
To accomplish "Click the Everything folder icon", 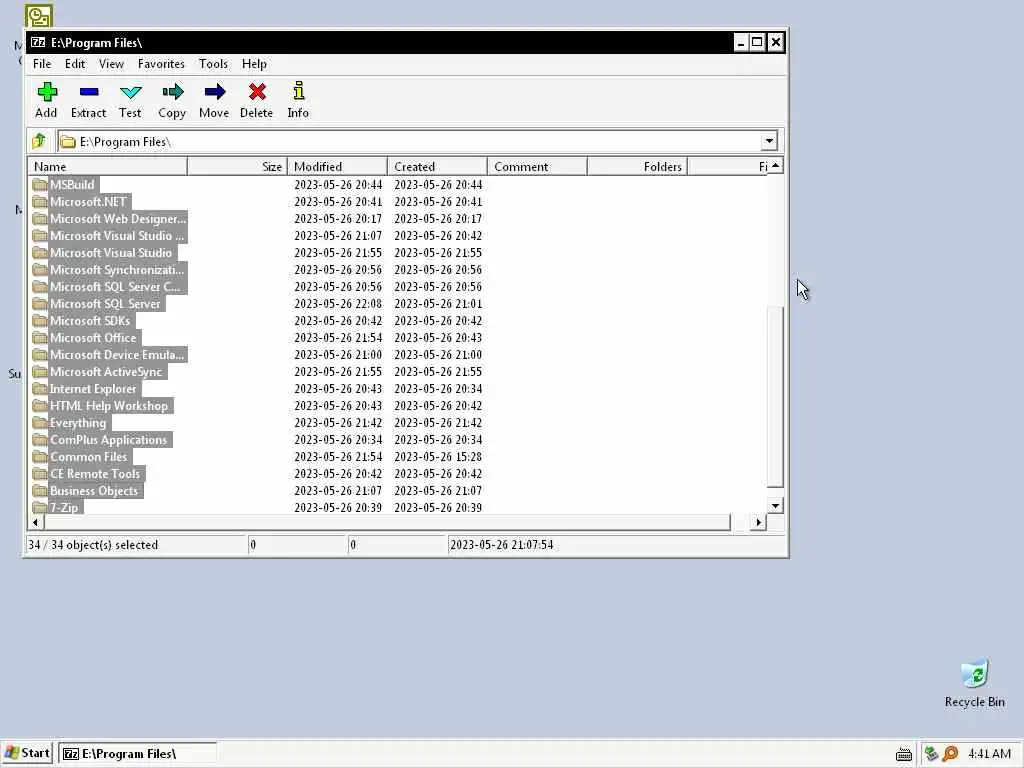I will (x=40, y=423).
